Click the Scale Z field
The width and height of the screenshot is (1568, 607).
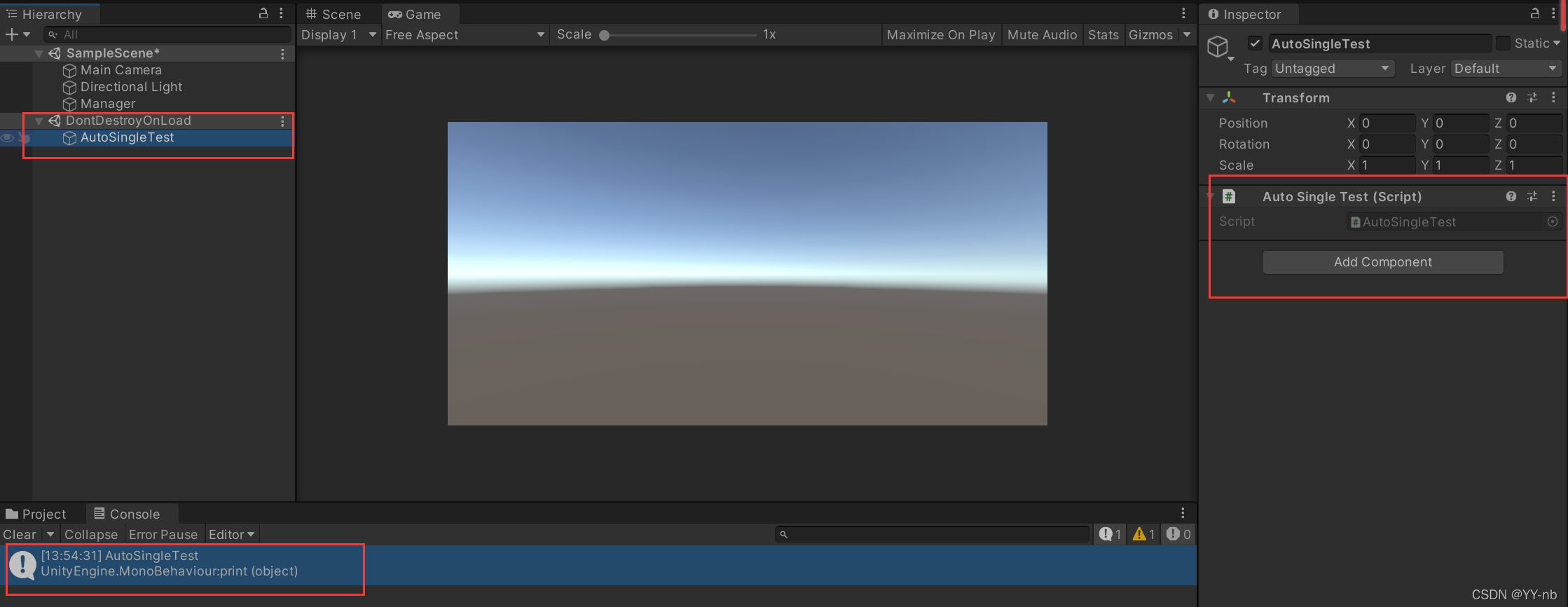coord(1534,165)
